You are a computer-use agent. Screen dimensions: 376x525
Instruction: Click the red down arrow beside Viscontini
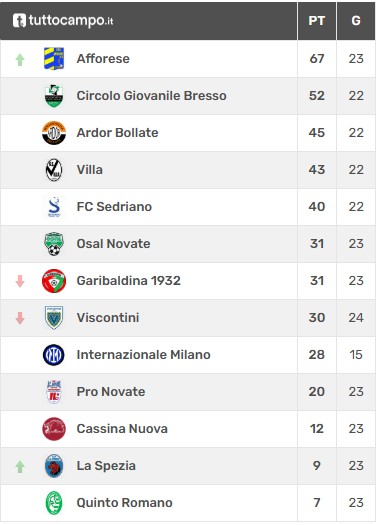[20, 318]
